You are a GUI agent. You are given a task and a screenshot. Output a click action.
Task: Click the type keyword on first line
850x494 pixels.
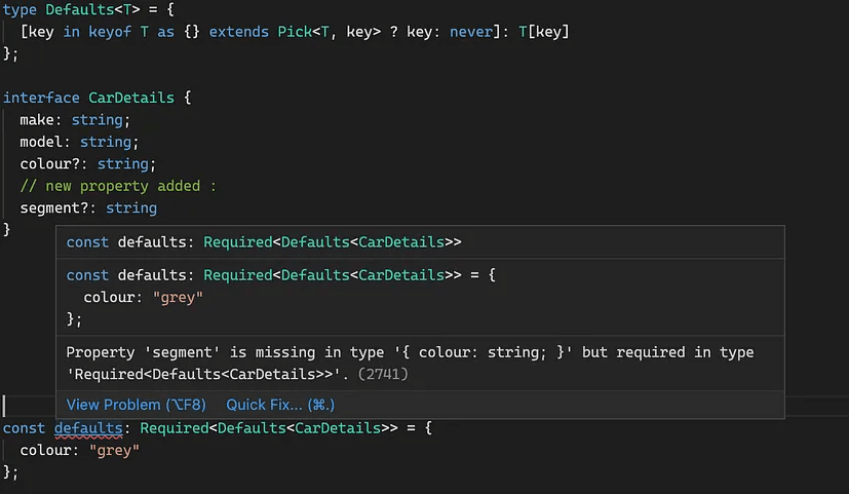coord(20,9)
